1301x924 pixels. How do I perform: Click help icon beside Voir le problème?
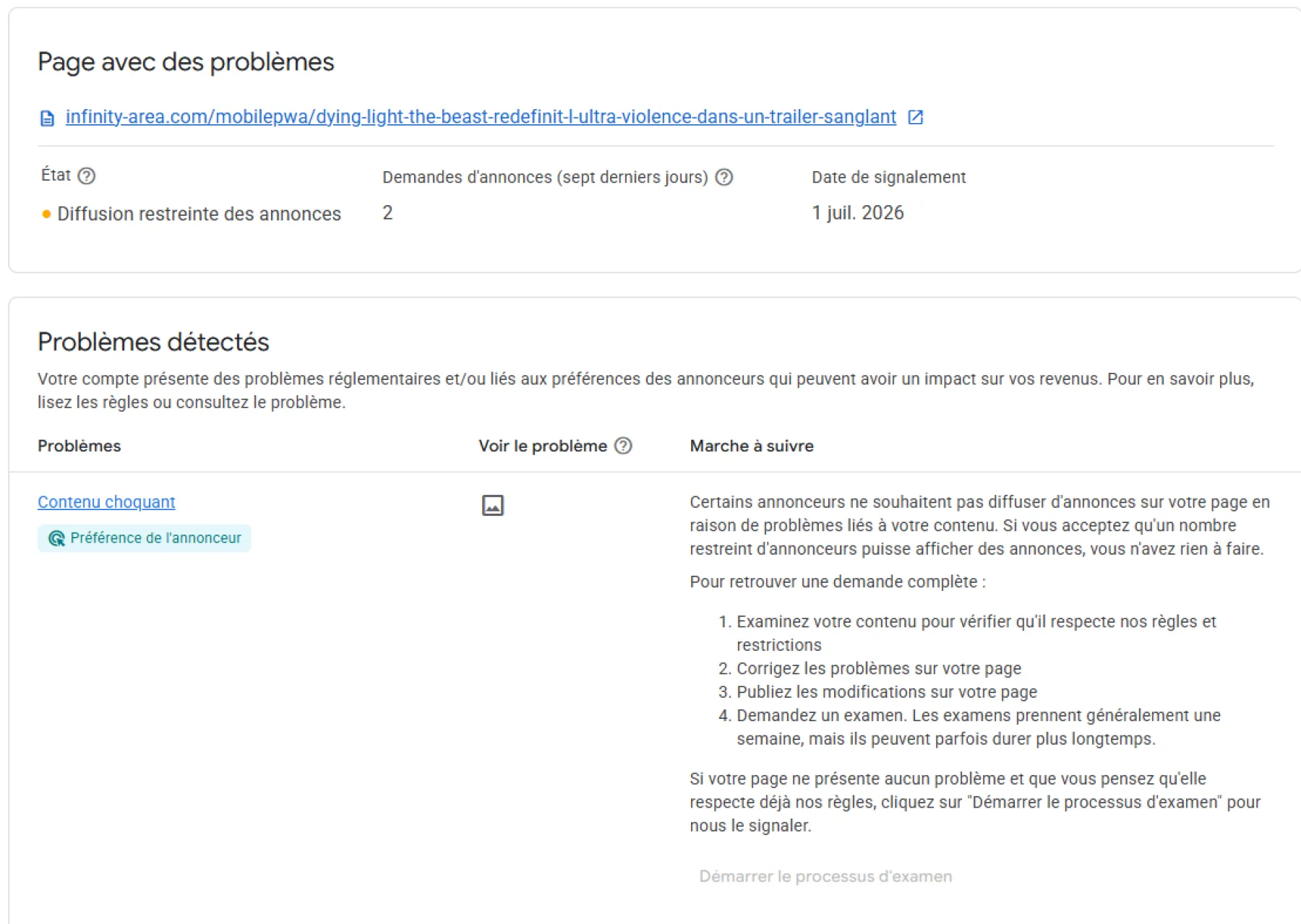623,446
